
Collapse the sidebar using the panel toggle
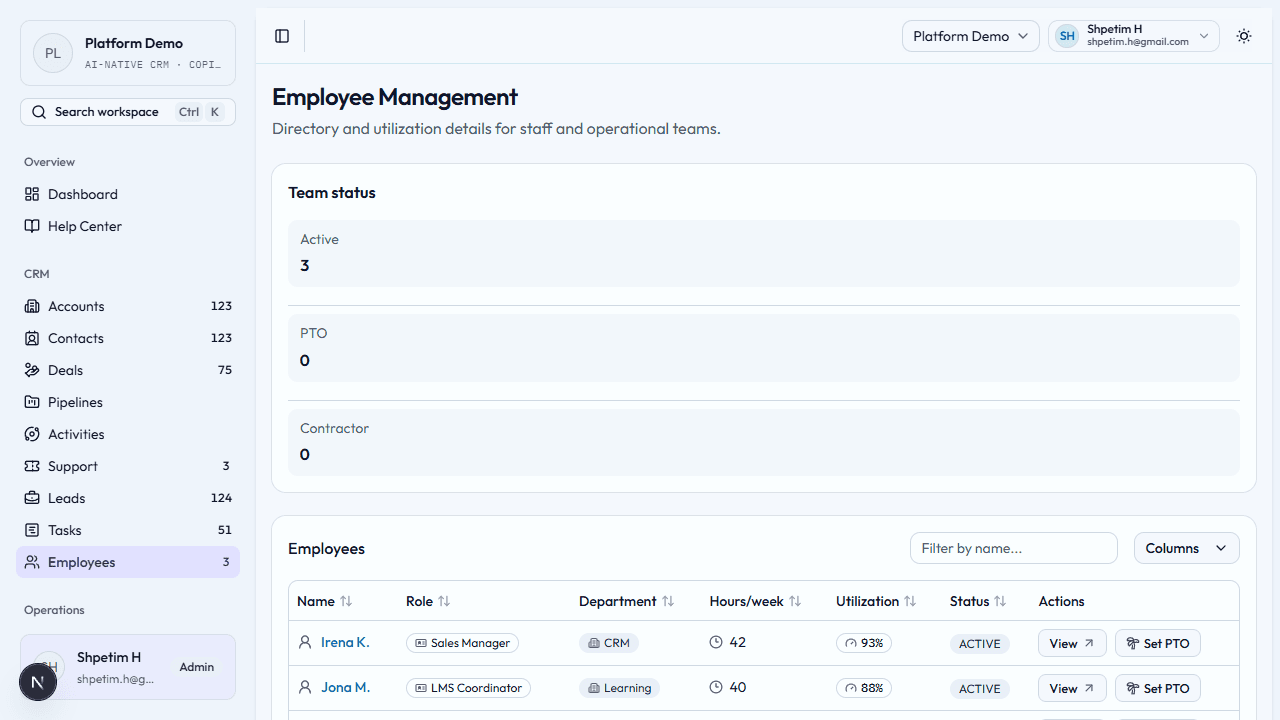pyautogui.click(x=282, y=36)
